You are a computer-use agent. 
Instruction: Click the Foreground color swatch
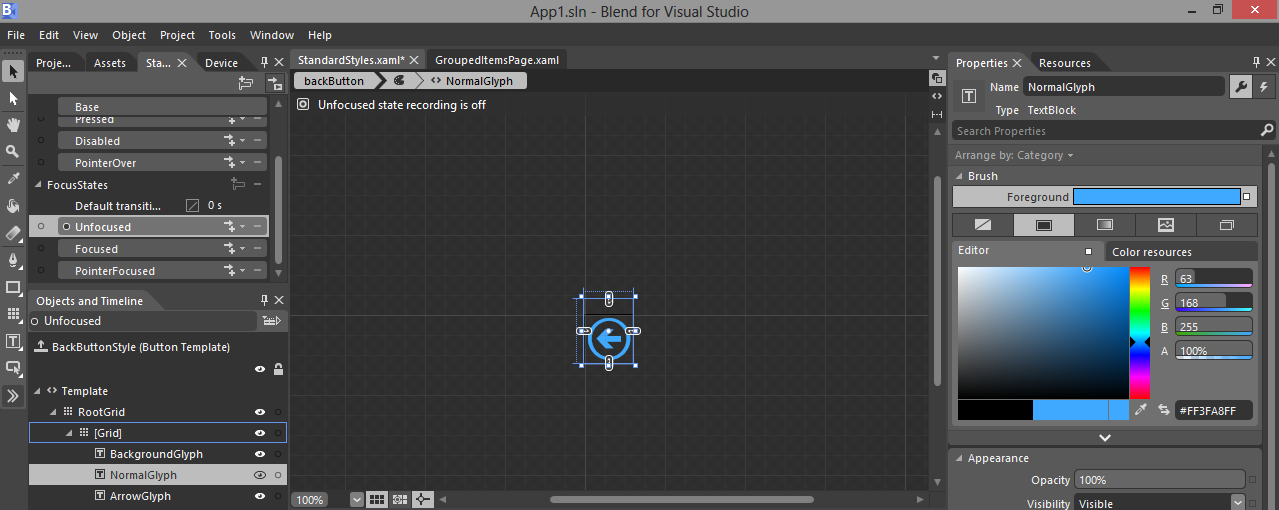point(1156,197)
